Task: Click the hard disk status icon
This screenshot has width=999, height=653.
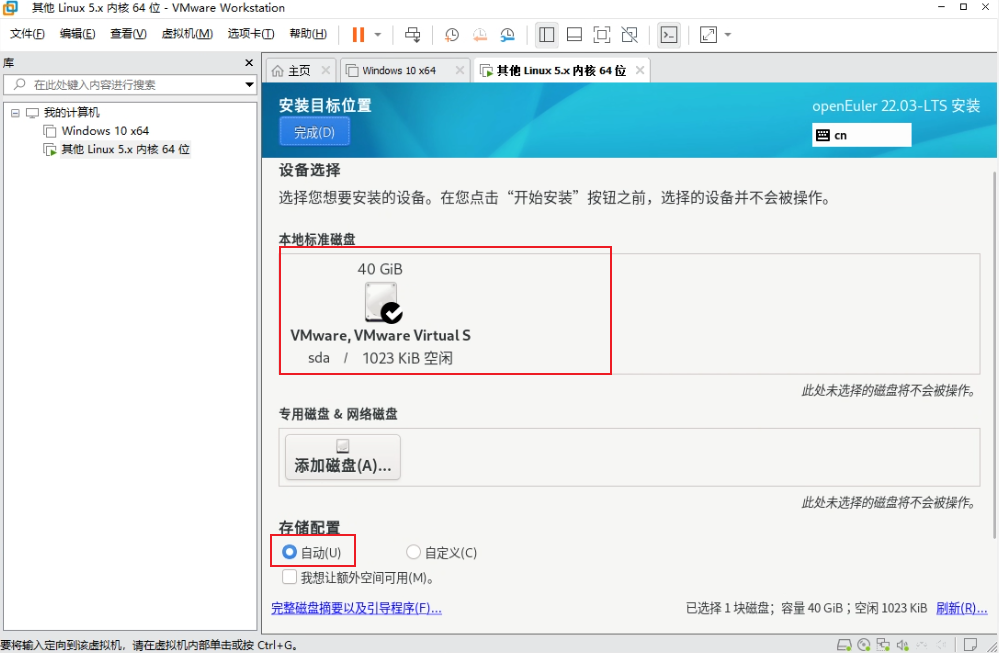Action: click(x=844, y=645)
